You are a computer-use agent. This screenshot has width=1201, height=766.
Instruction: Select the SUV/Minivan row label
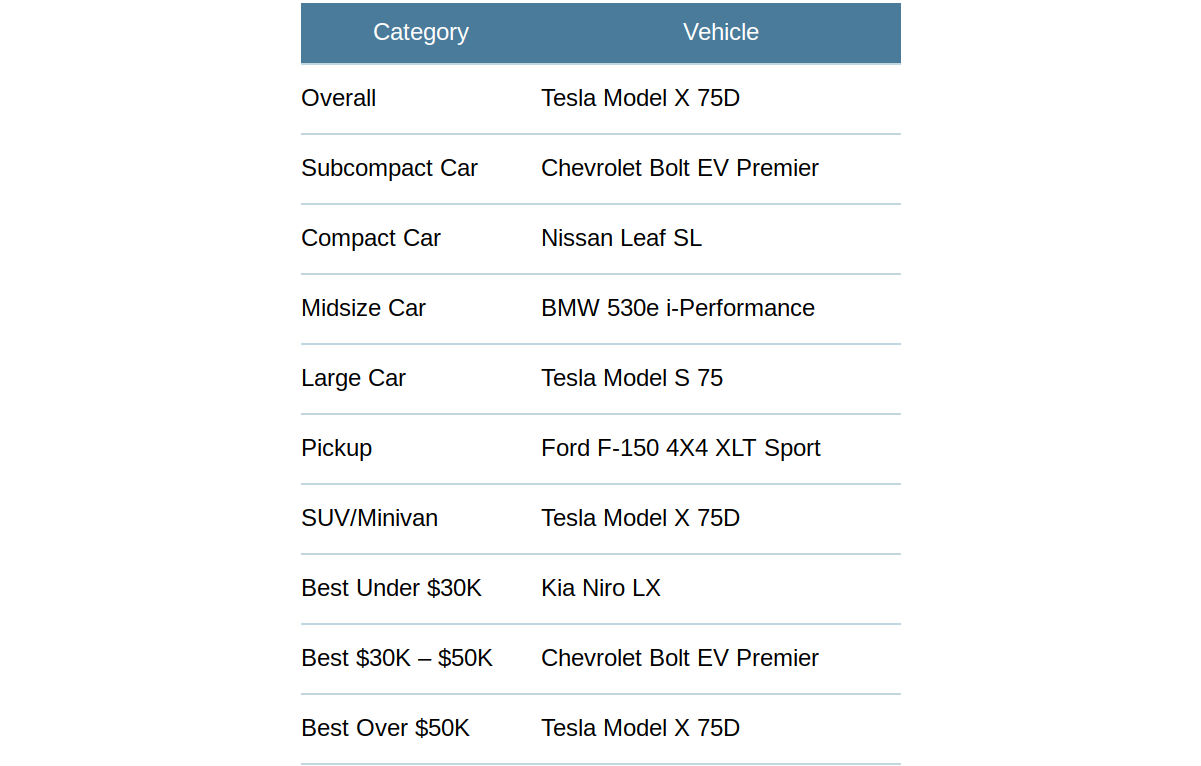point(421,518)
